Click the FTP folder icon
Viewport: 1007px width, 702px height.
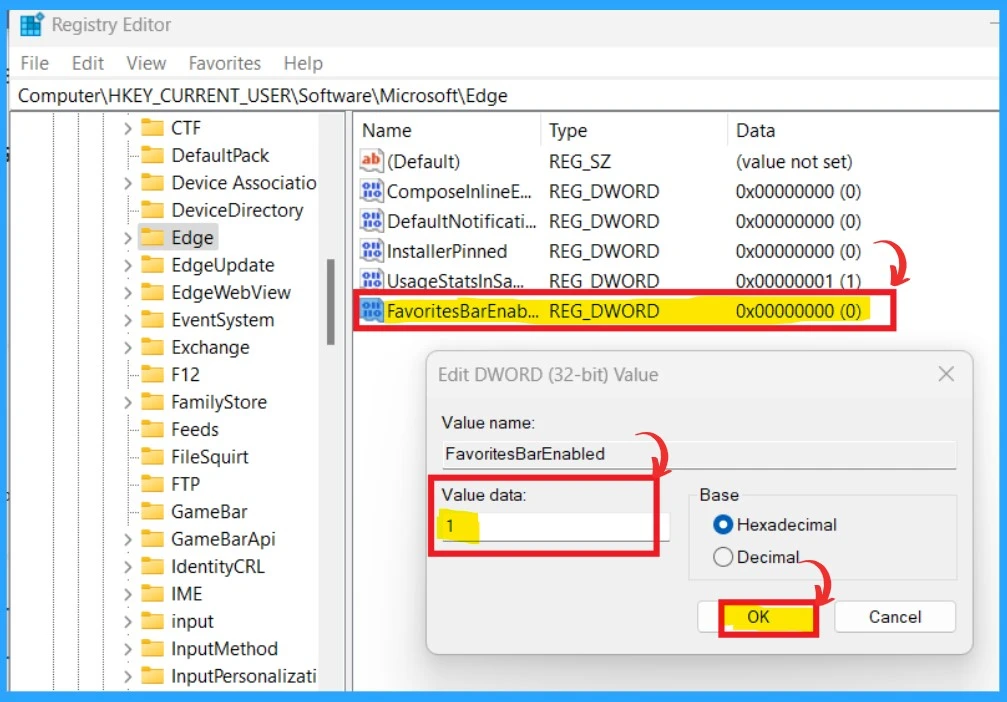[x=152, y=484]
